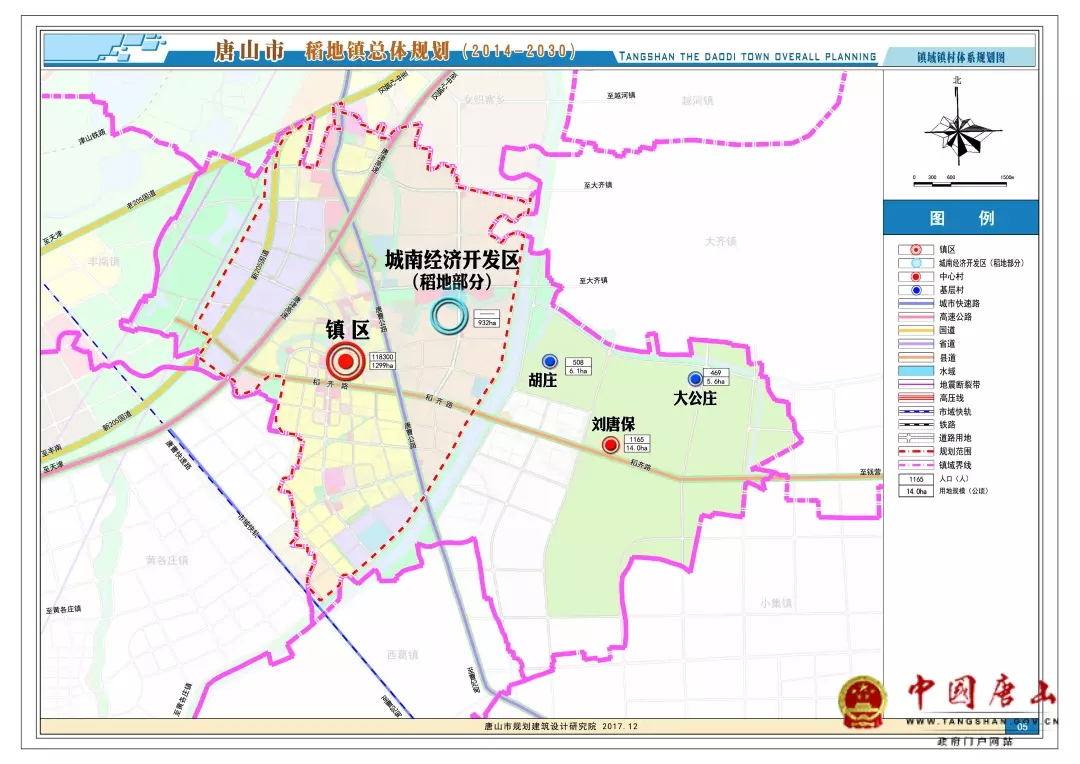This screenshot has height=764, width=1080.
Task: Click the red 刘唐保 central village marker
Action: [609, 446]
